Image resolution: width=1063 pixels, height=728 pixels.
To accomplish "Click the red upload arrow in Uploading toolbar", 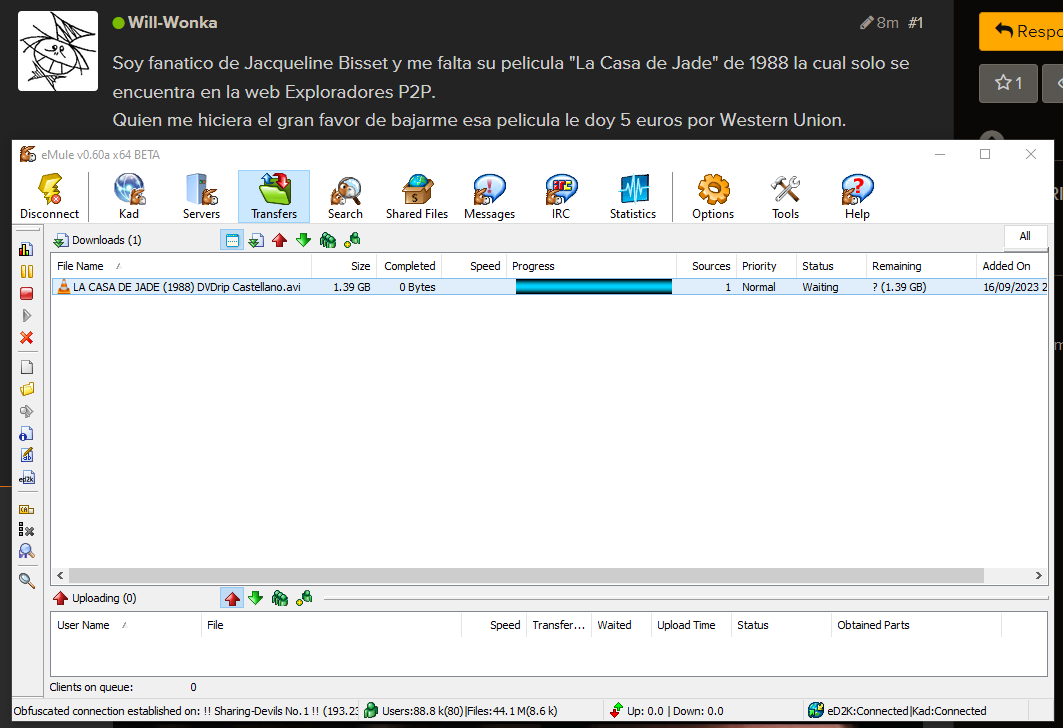I will pos(232,598).
